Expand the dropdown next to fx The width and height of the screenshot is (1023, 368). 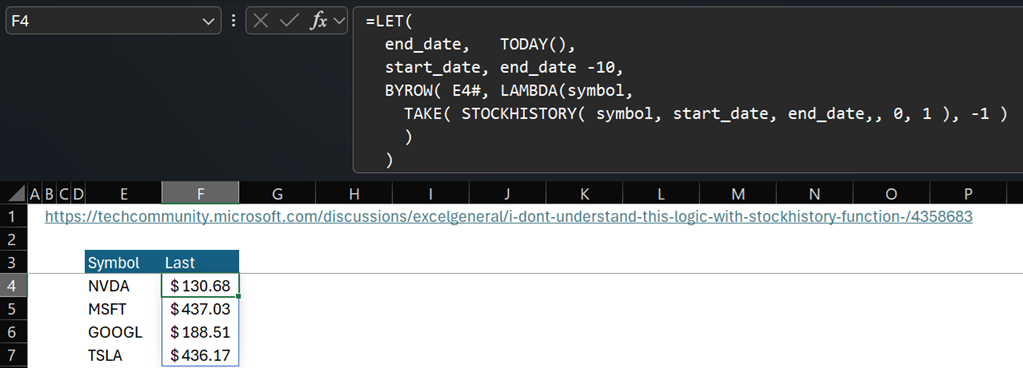(339, 21)
